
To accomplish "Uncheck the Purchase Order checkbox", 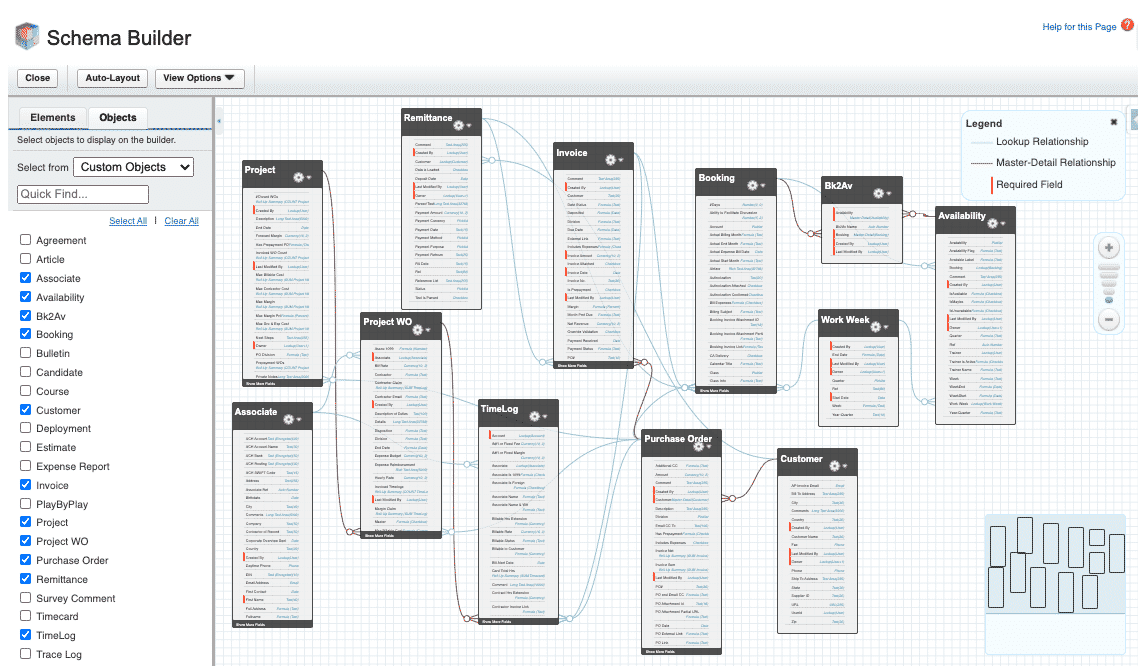I will point(25,559).
